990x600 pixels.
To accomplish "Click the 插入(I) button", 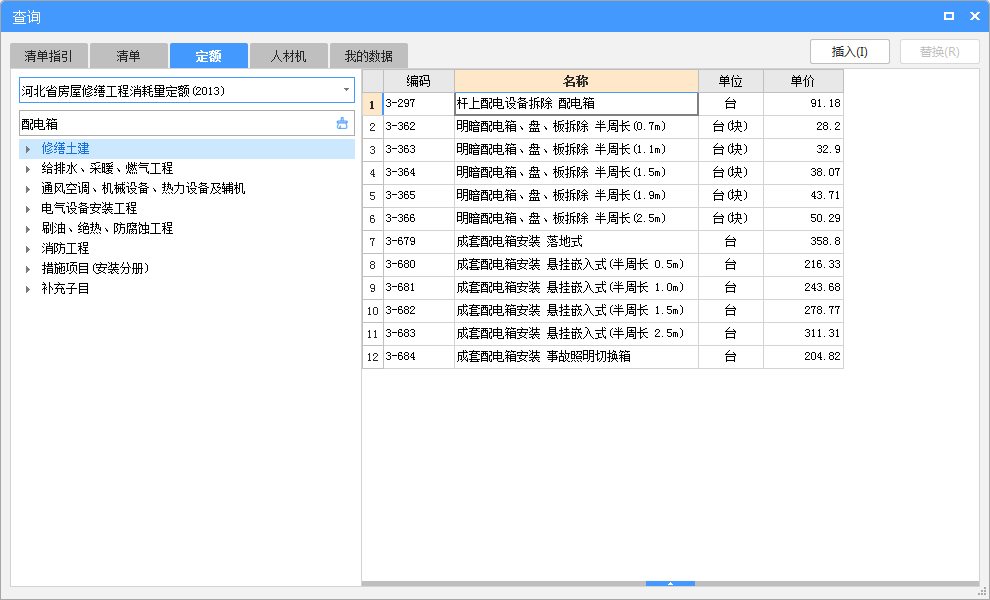I will point(850,52).
